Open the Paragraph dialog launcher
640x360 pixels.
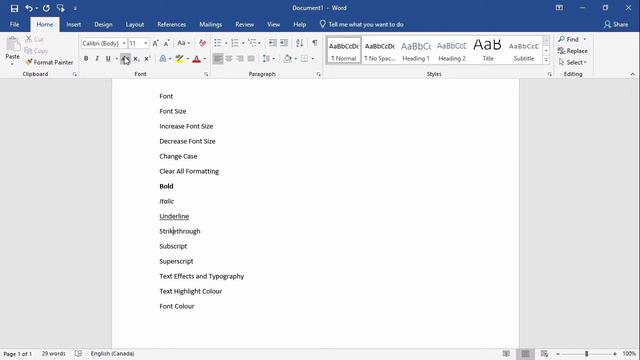pos(318,74)
